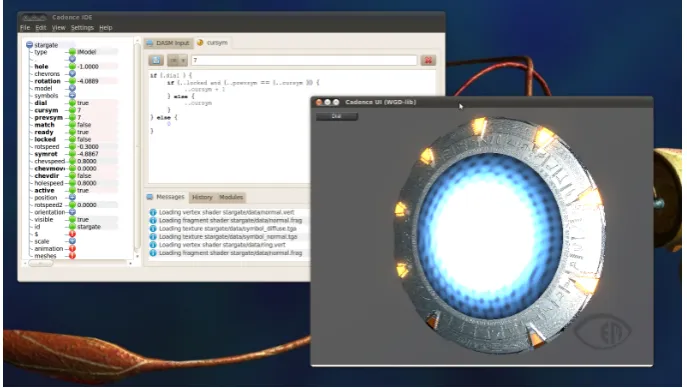Click the id value stargate
This screenshot has width=687, height=388.
(x=89, y=226)
